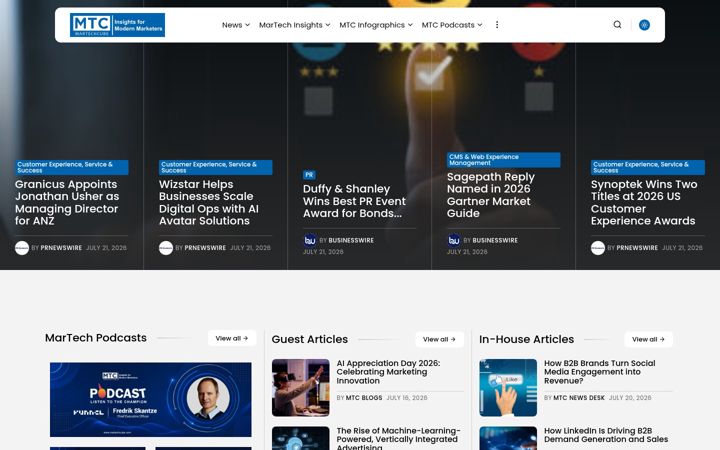Read How LinkedIn Is Driving B2B Demand article

[606, 435]
